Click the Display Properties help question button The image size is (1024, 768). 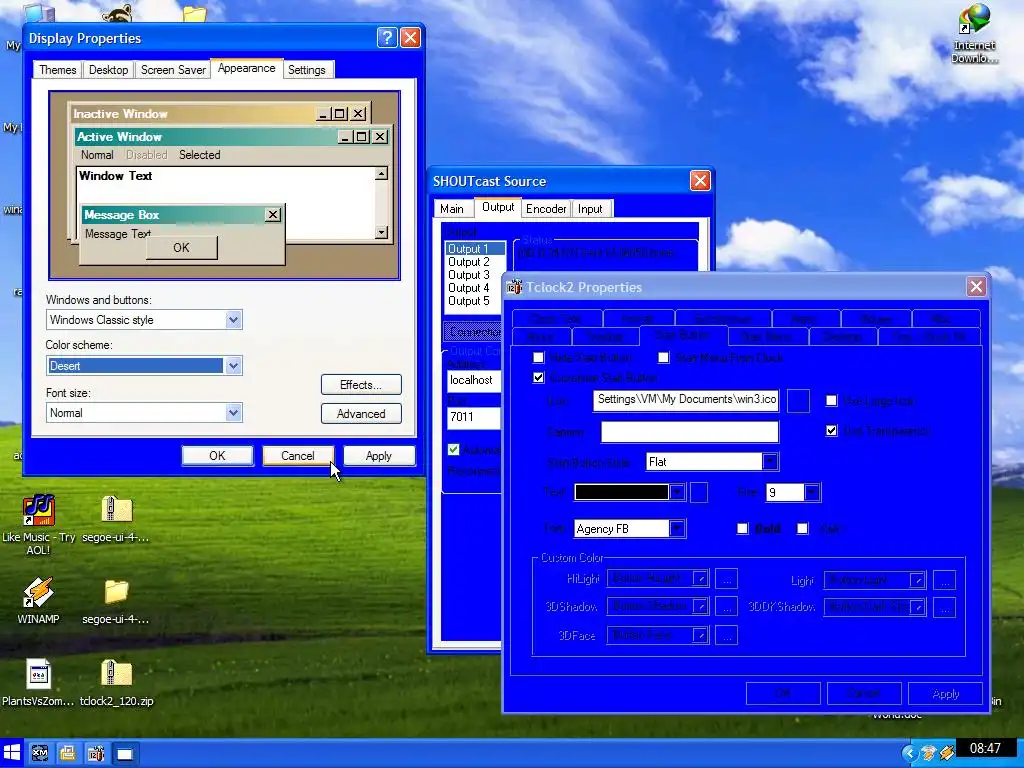coord(387,38)
